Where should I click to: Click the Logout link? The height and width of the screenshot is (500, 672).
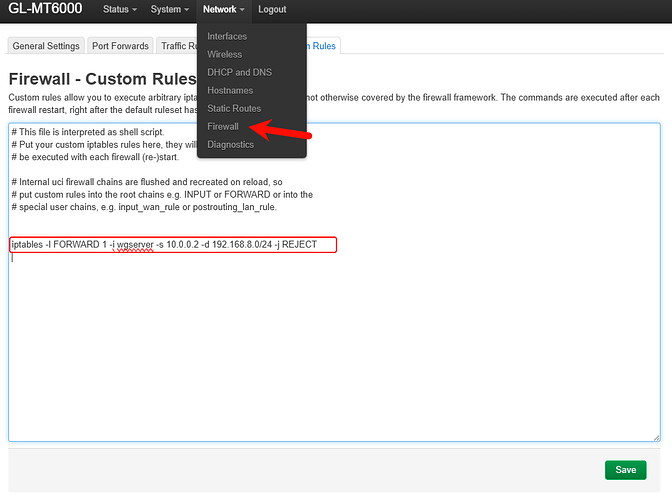271,9
